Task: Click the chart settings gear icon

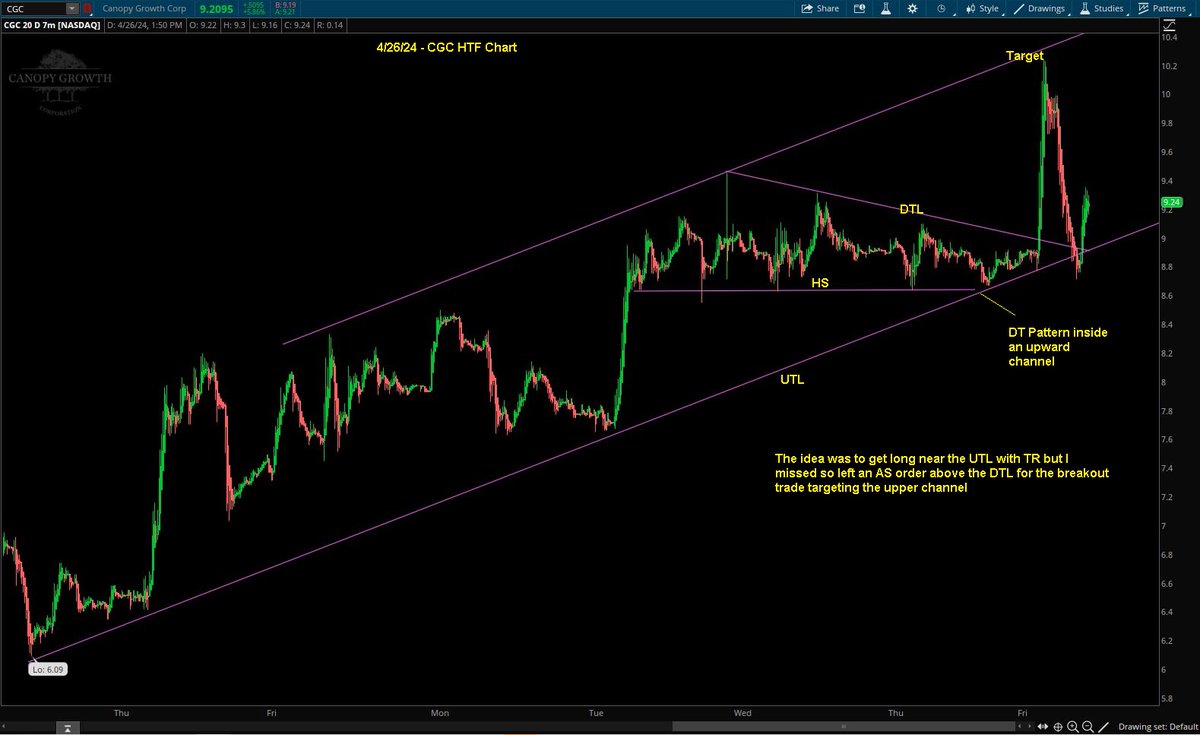Action: [912, 8]
